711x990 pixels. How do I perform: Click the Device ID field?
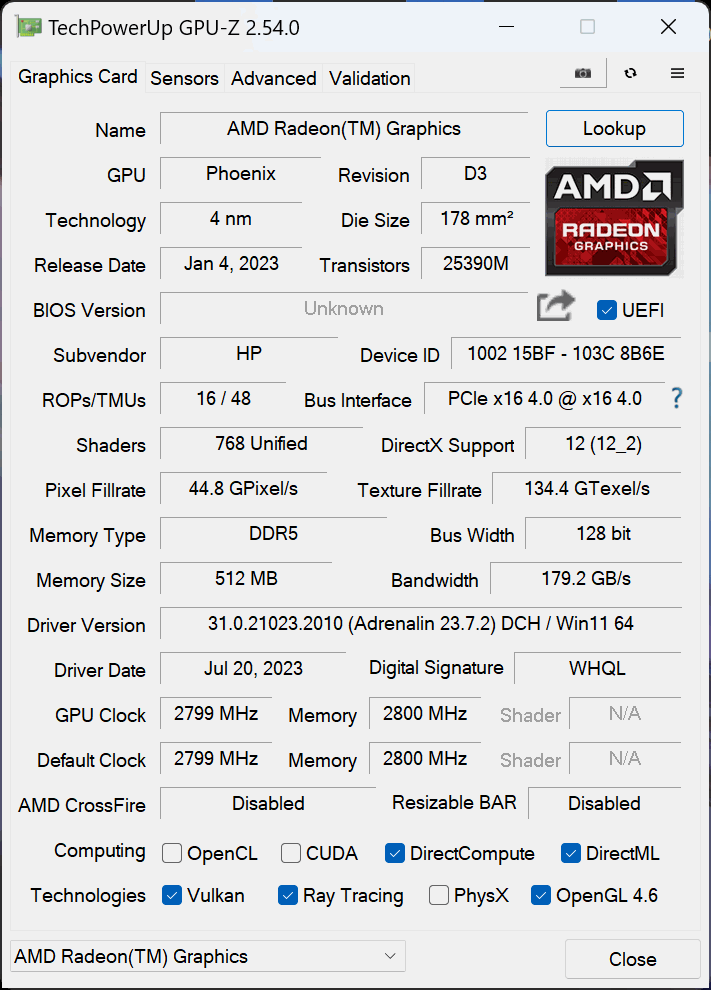[564, 354]
